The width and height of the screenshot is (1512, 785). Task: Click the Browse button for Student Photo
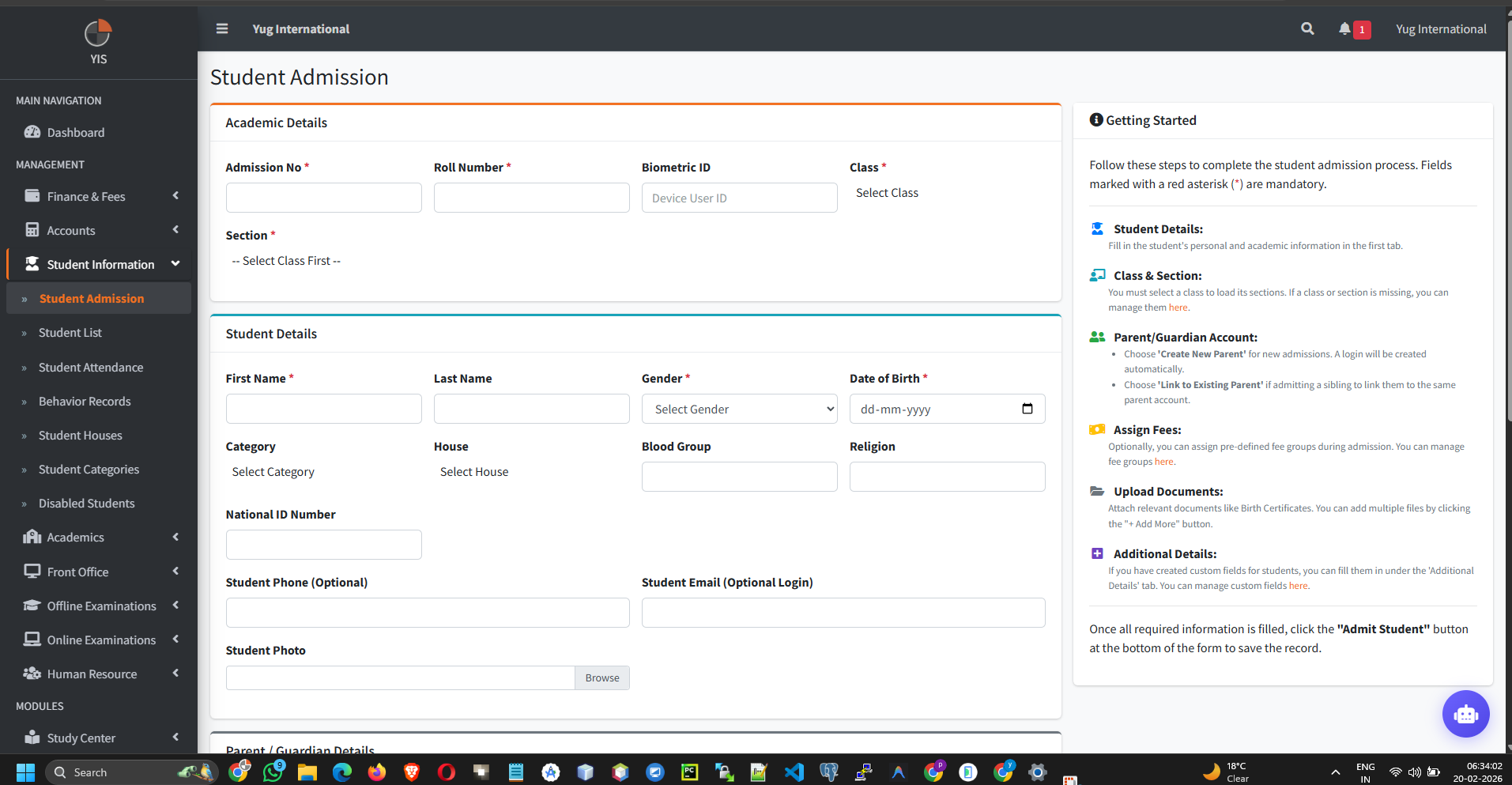(601, 677)
